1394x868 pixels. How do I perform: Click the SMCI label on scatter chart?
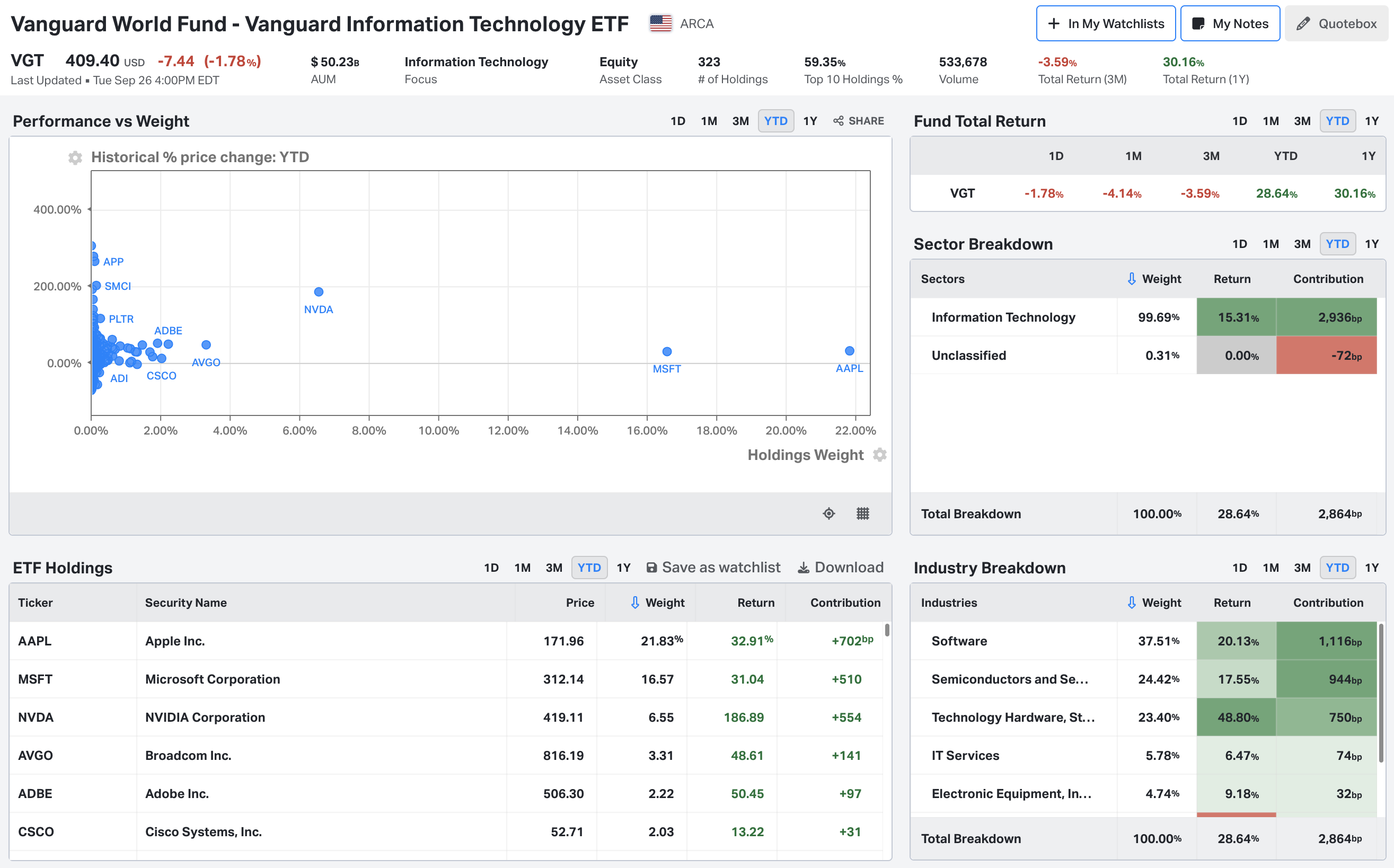(118, 286)
